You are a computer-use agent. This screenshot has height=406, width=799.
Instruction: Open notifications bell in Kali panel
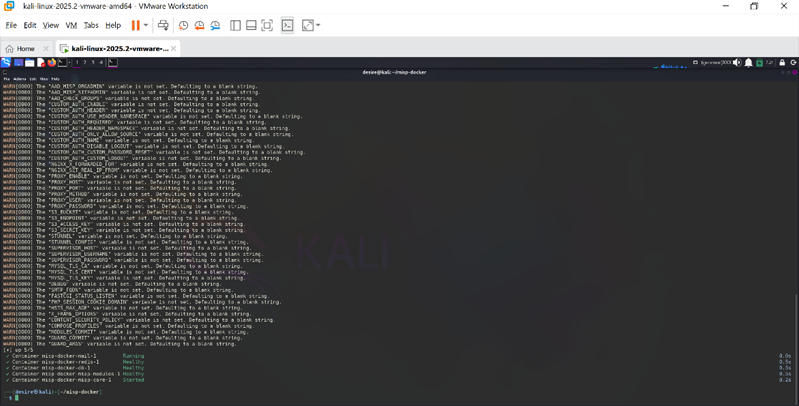coord(749,63)
